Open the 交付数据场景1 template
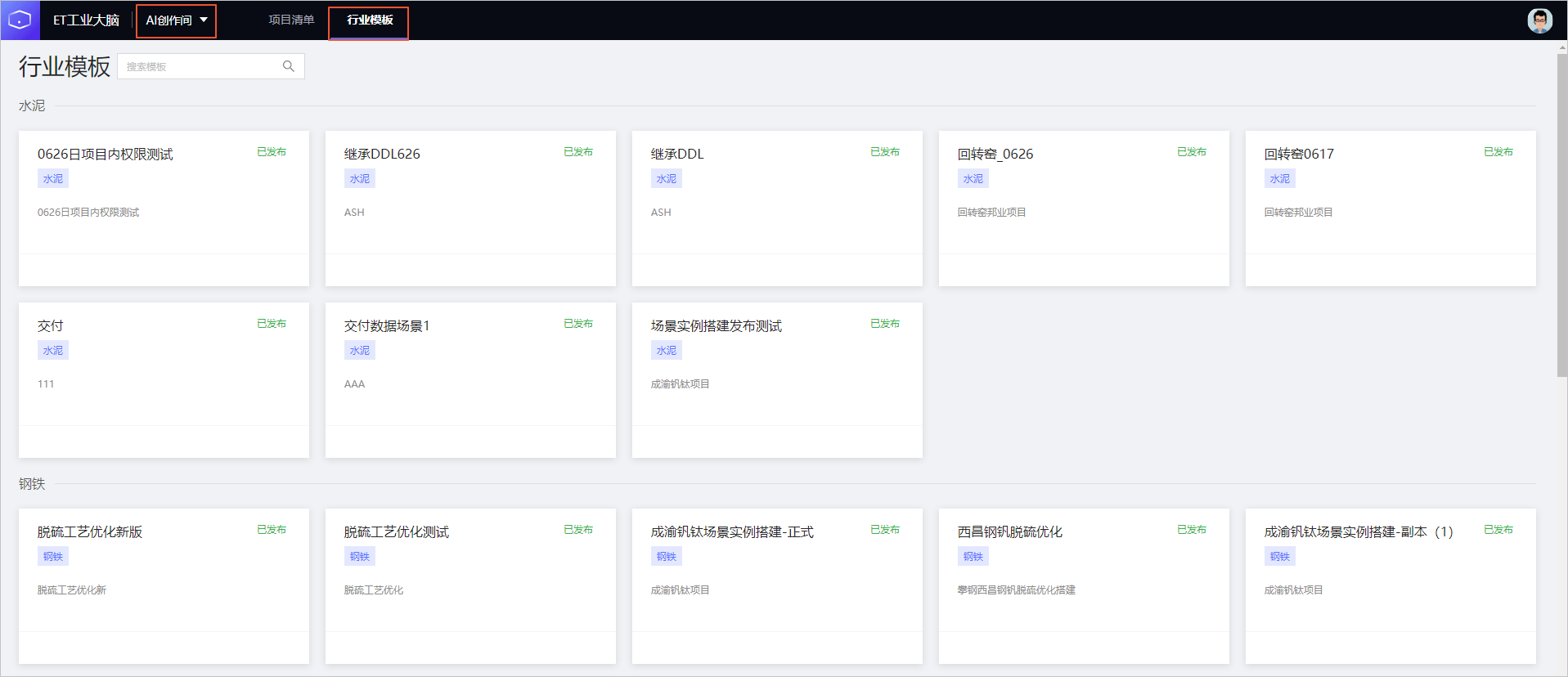 click(x=470, y=380)
